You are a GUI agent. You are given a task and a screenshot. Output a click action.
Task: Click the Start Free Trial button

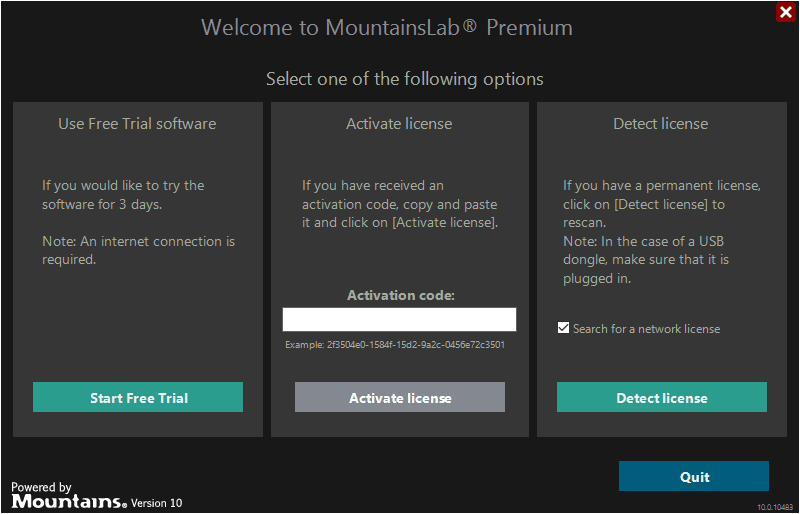(x=138, y=397)
